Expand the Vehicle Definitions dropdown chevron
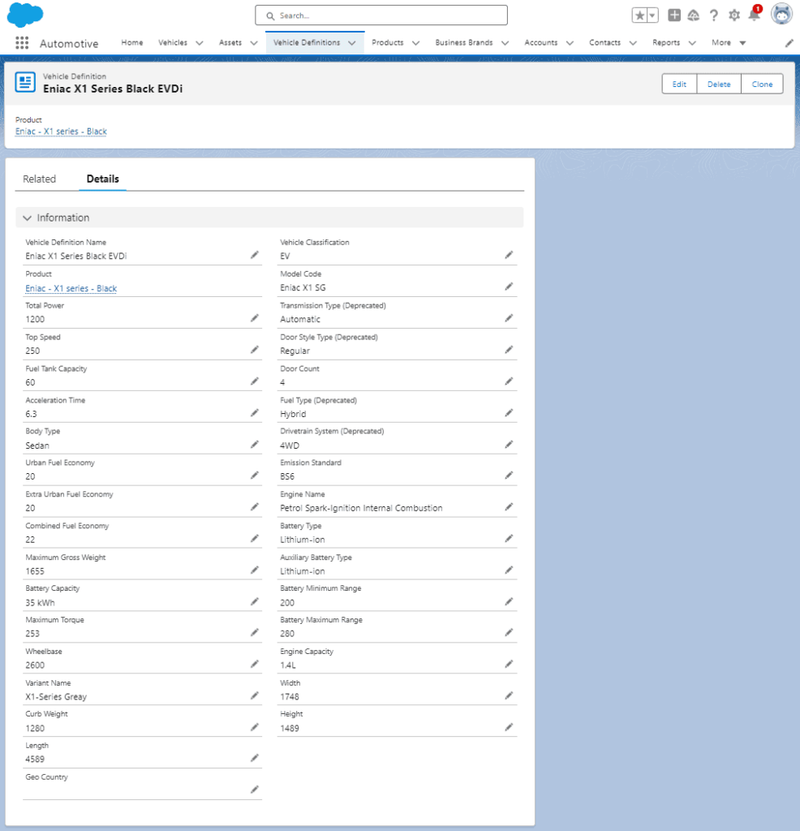Viewport: 800px width, 831px height. (352, 43)
